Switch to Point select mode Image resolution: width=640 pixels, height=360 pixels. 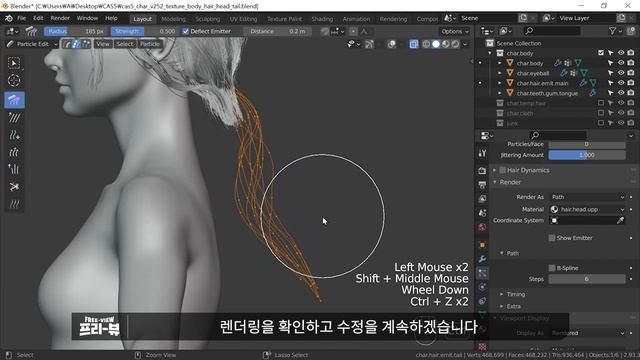pos(76,44)
